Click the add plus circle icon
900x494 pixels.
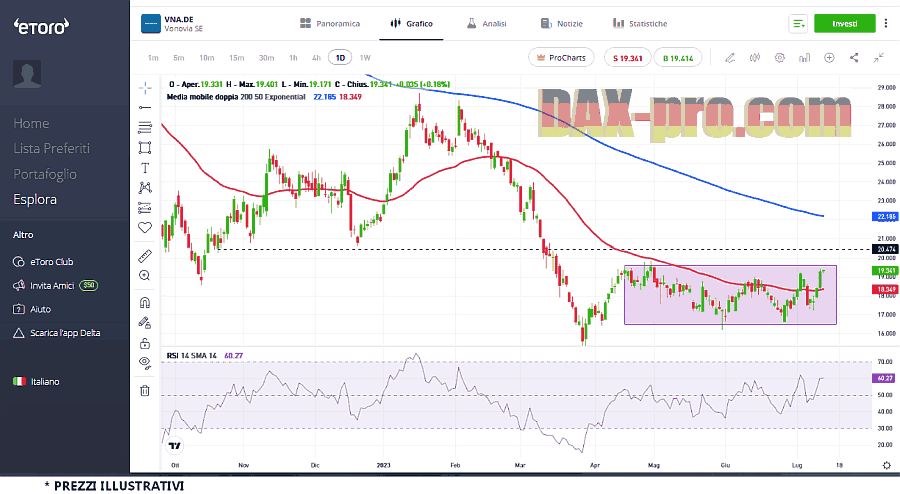829,57
